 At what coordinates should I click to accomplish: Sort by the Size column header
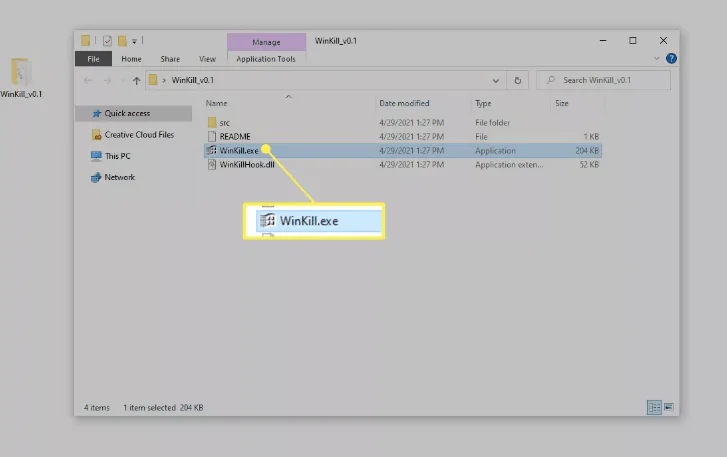click(x=562, y=103)
